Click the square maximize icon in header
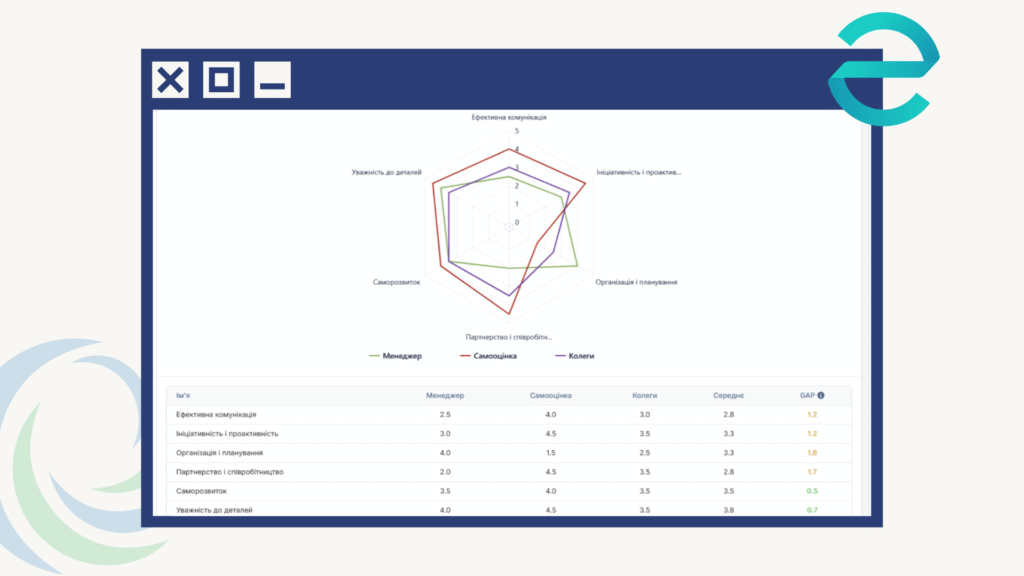Image resolution: width=1024 pixels, height=576 pixels. click(x=221, y=80)
